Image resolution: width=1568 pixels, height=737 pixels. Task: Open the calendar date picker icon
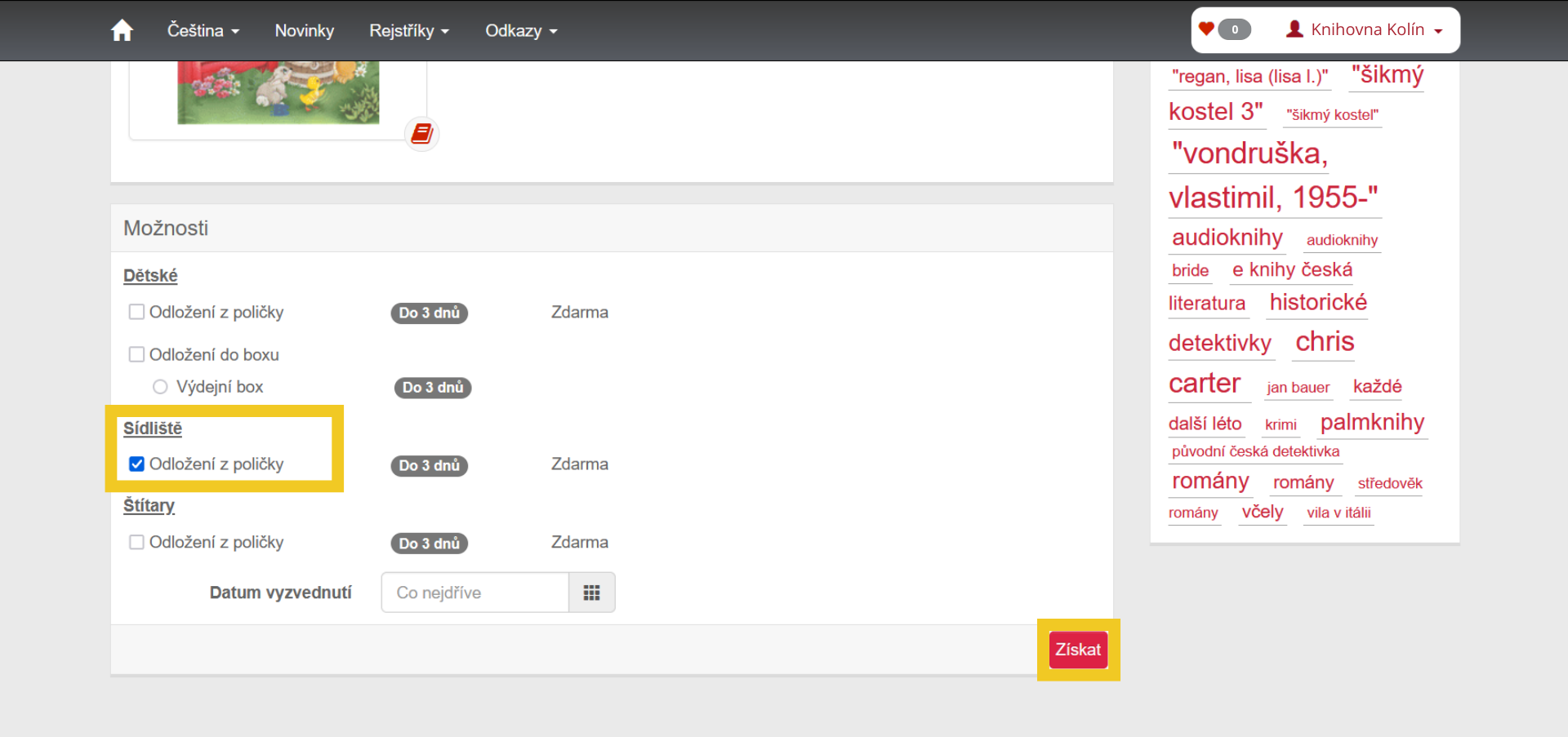592,593
